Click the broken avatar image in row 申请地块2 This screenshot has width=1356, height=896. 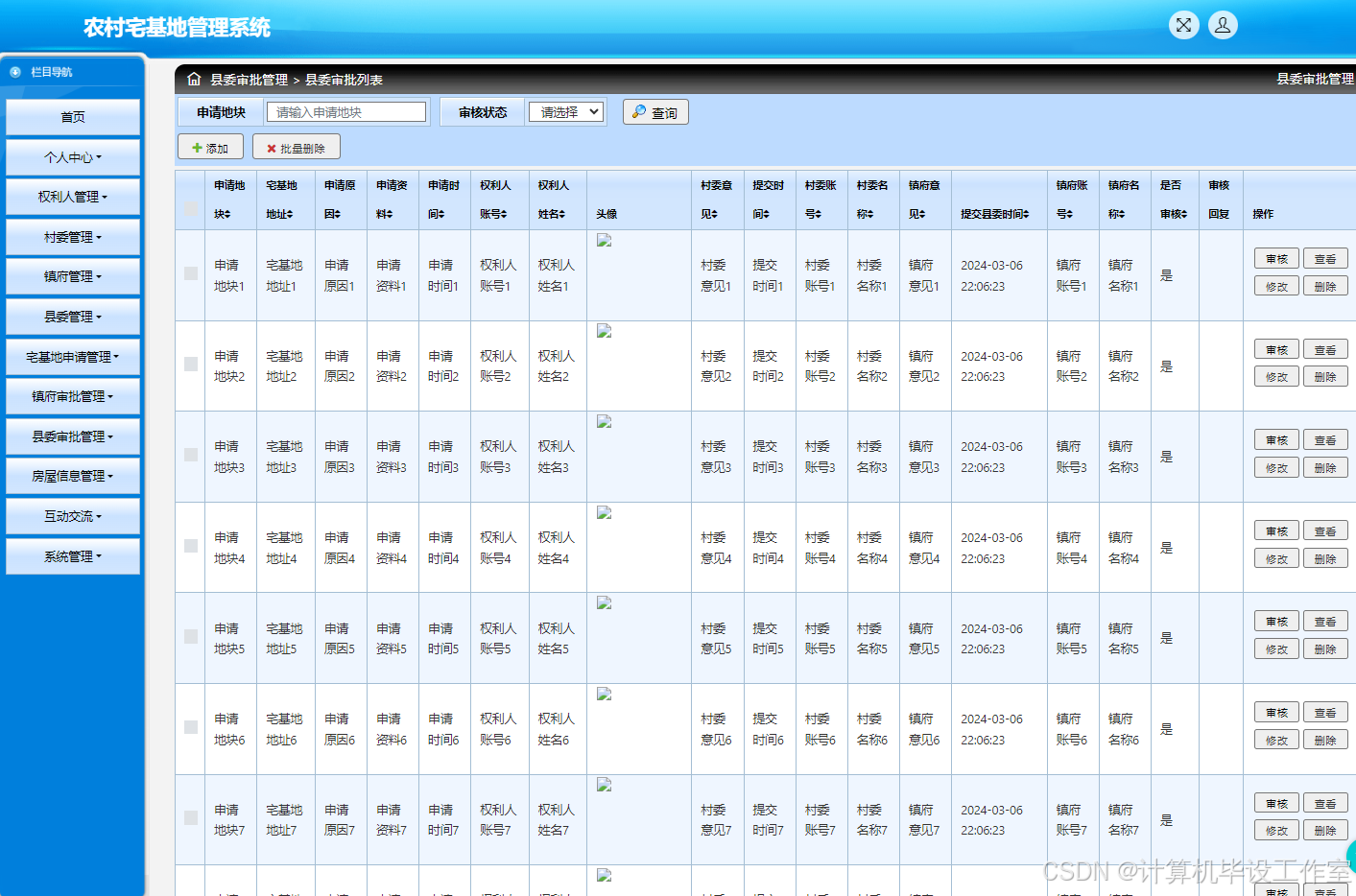point(605,331)
